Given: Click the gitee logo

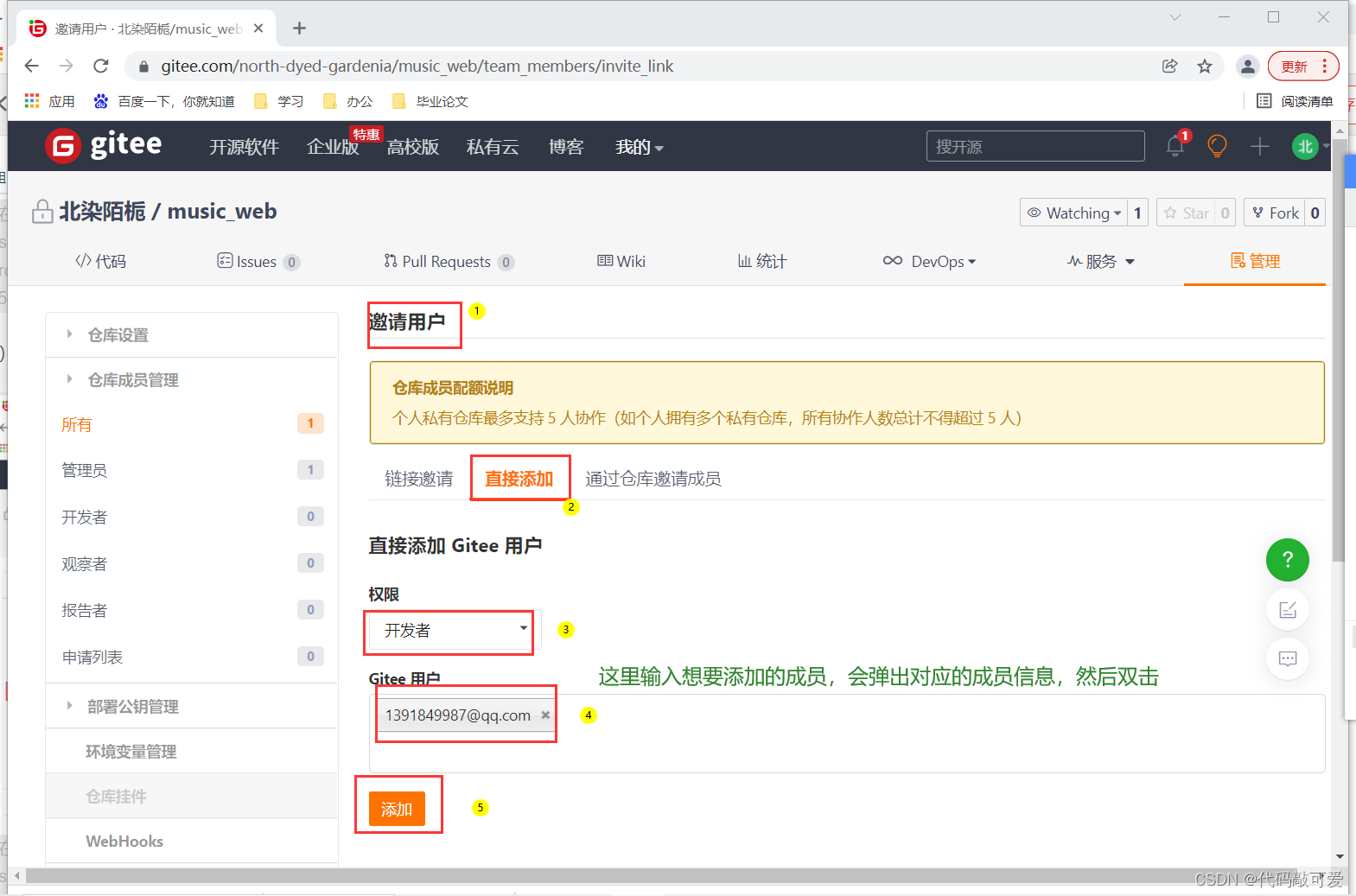Looking at the screenshot, I should pyautogui.click(x=104, y=145).
